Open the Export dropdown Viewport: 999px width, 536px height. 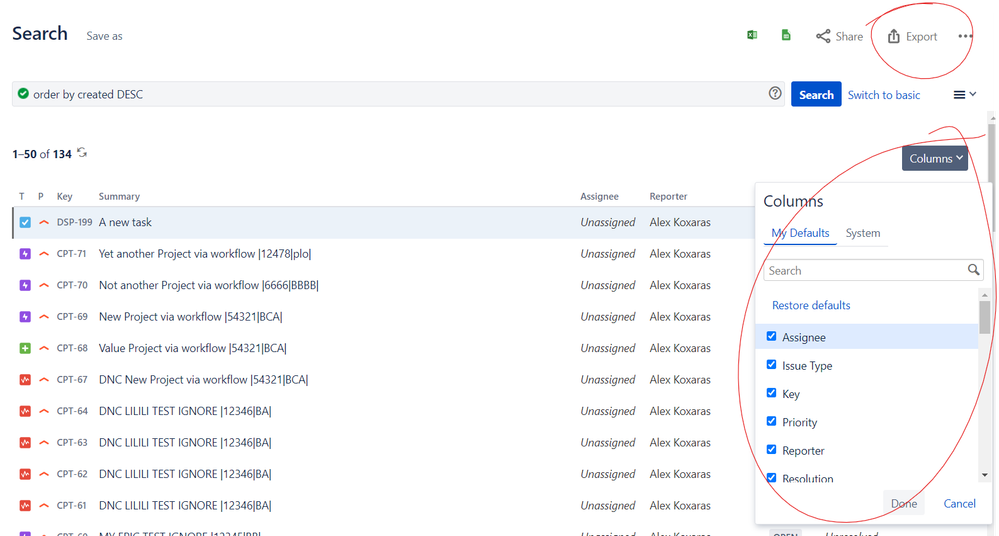point(912,36)
